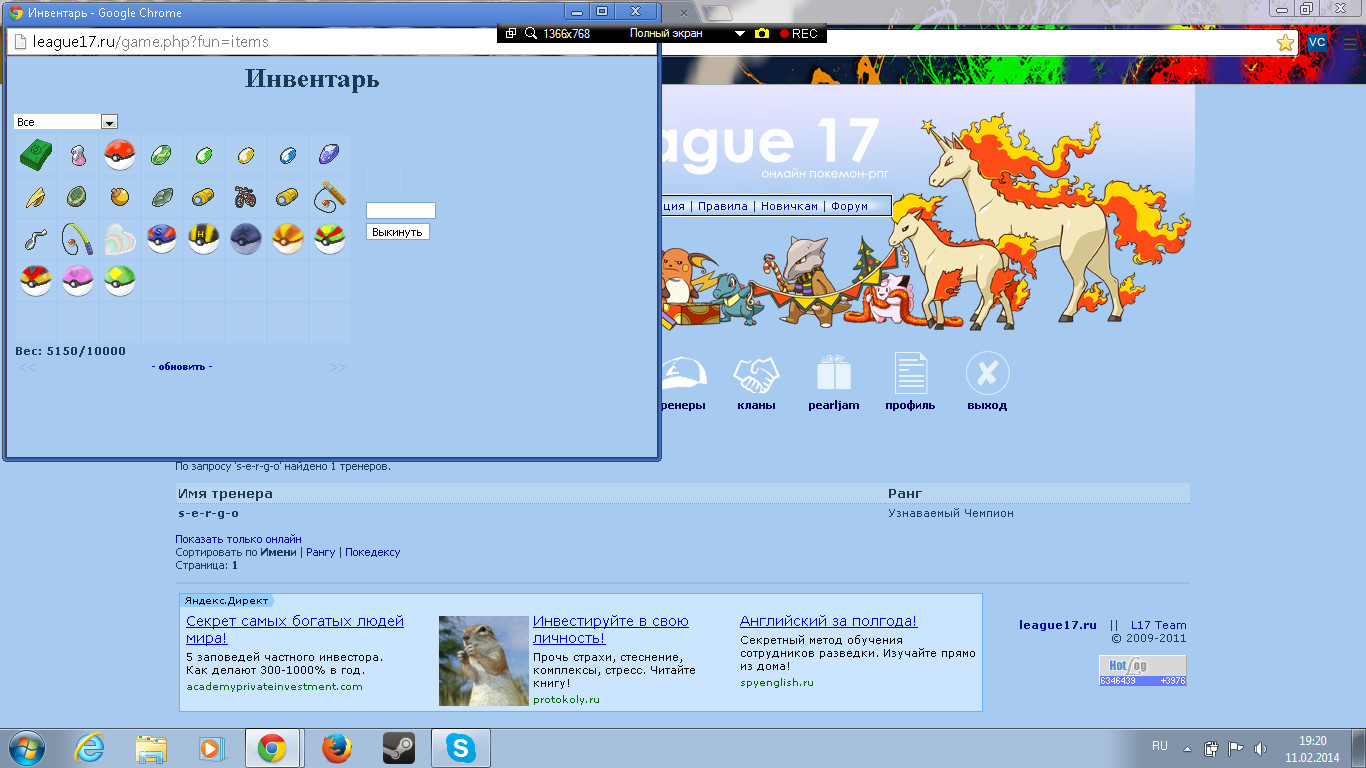Select the orange-striped sunny ball
Image resolution: width=1366 pixels, height=768 pixels.
pyautogui.click(x=288, y=239)
